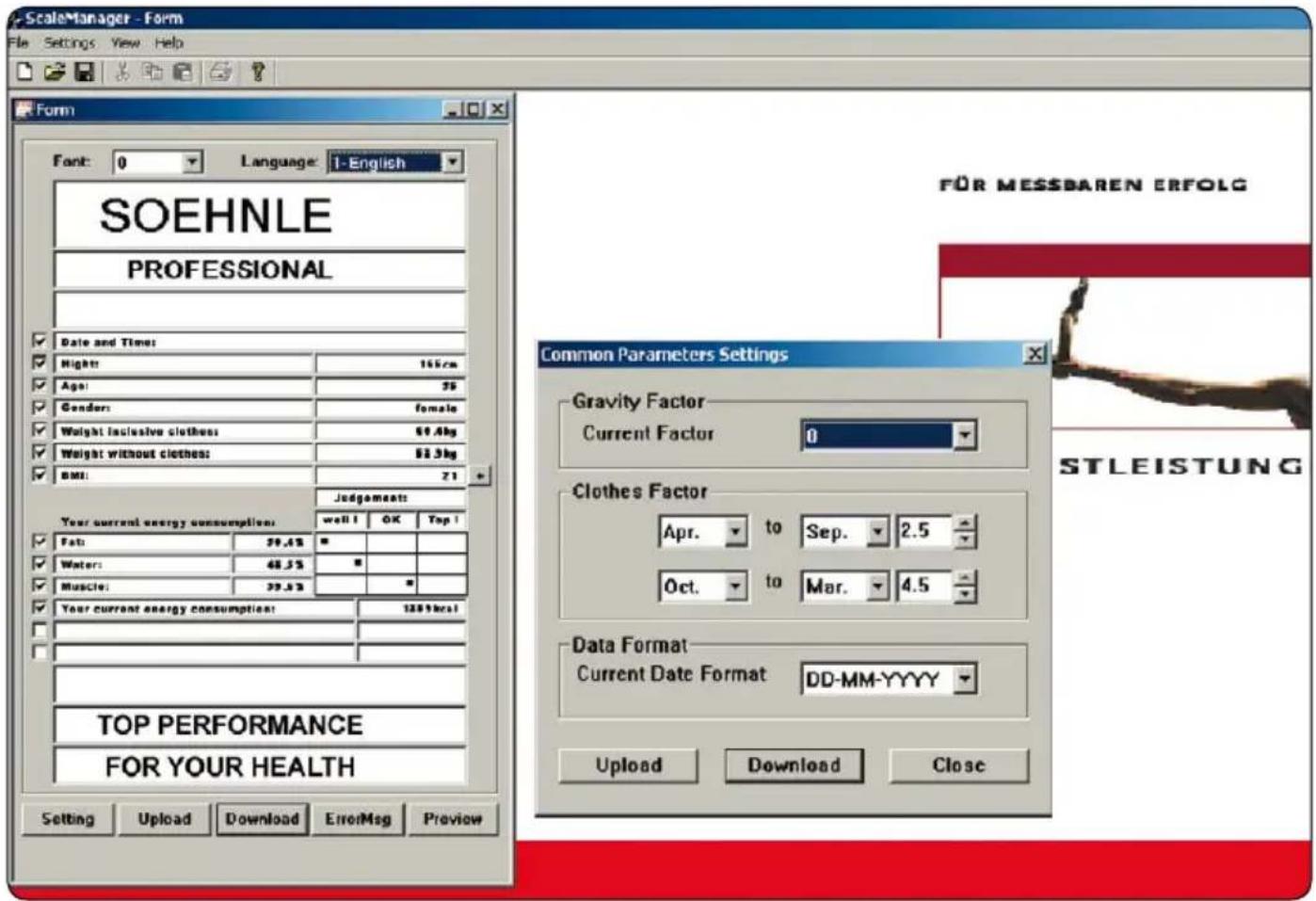Screen dimensions: 1316x901
Task: Click Close in Common Parameters Settings
Action: (959, 765)
